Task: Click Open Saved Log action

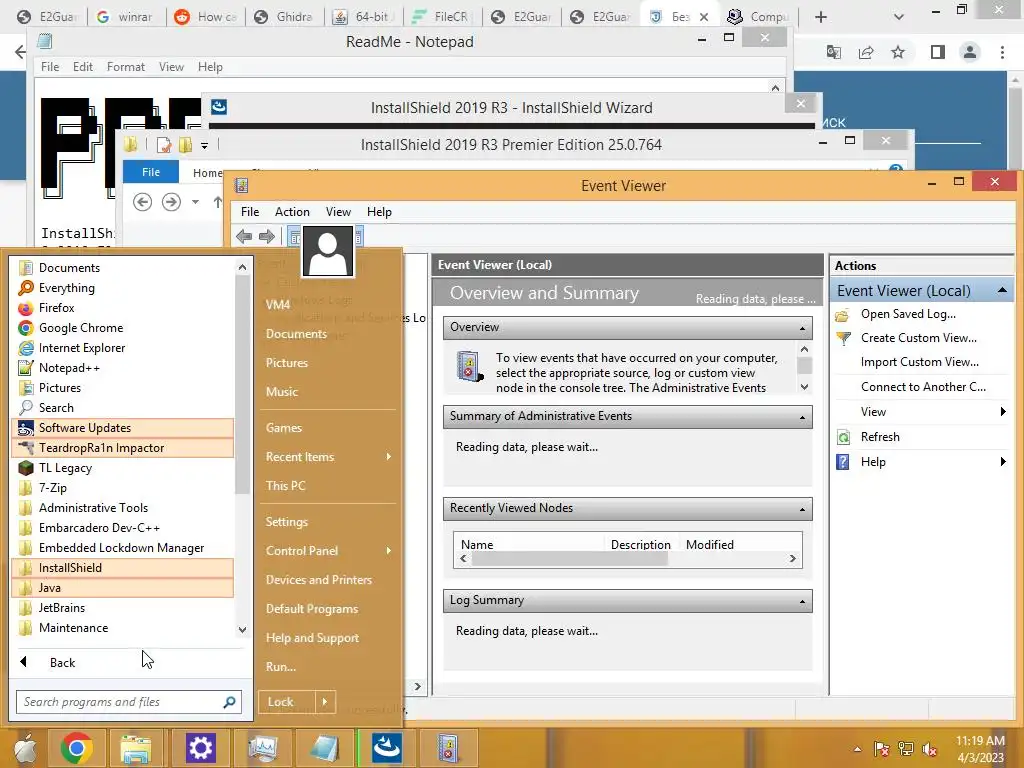Action: [x=908, y=314]
